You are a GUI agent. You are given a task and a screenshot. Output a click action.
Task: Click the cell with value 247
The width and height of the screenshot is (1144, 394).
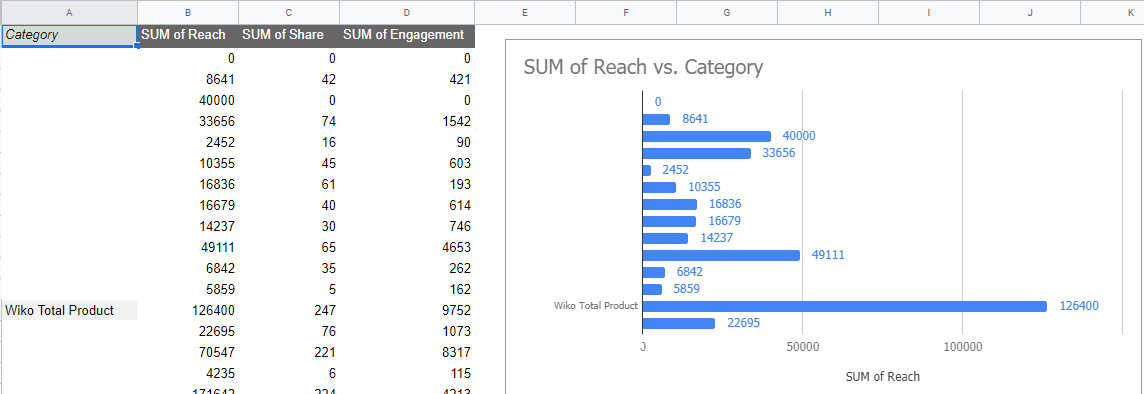(289, 310)
